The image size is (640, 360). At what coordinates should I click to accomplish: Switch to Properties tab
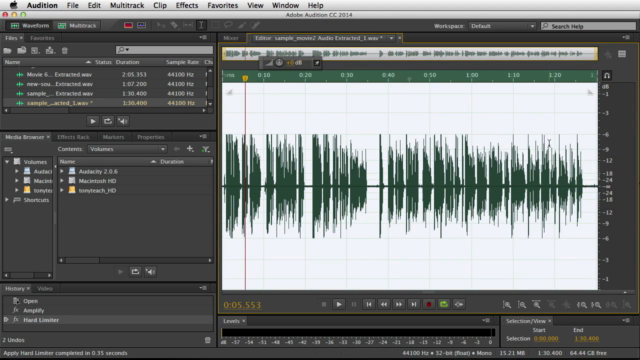click(x=151, y=137)
